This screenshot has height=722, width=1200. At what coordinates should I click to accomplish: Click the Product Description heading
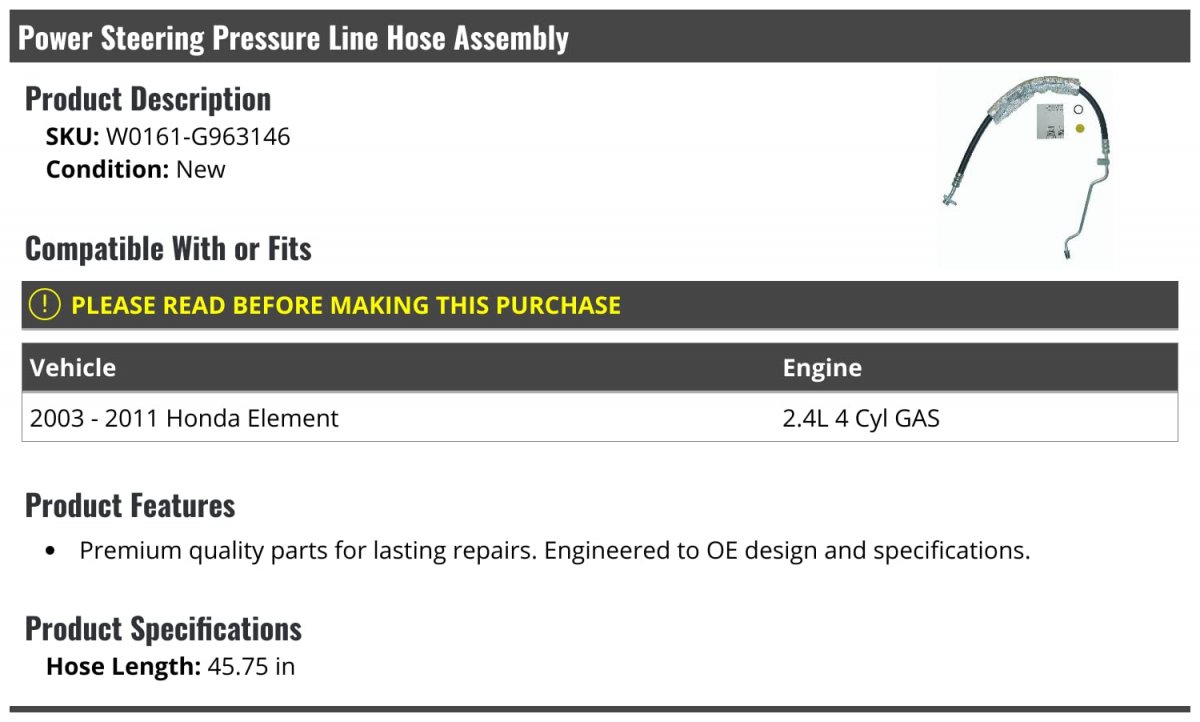pyautogui.click(x=148, y=99)
